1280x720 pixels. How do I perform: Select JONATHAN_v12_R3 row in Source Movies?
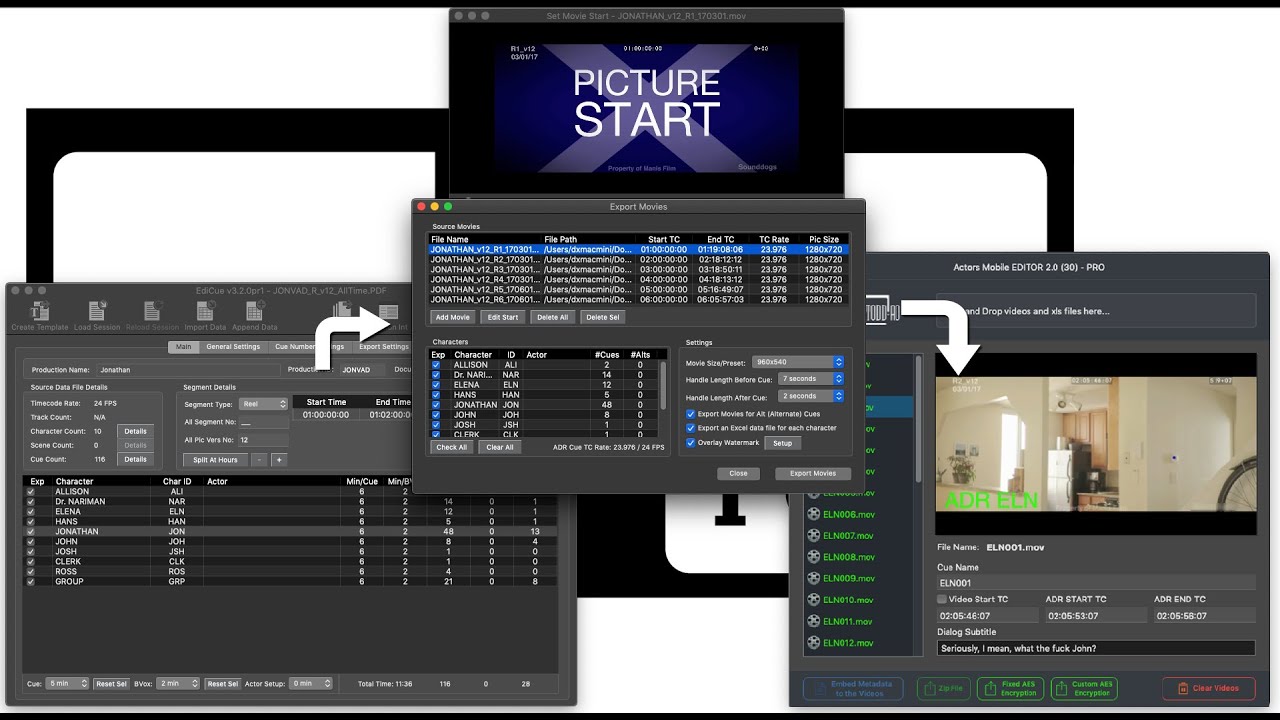639,269
